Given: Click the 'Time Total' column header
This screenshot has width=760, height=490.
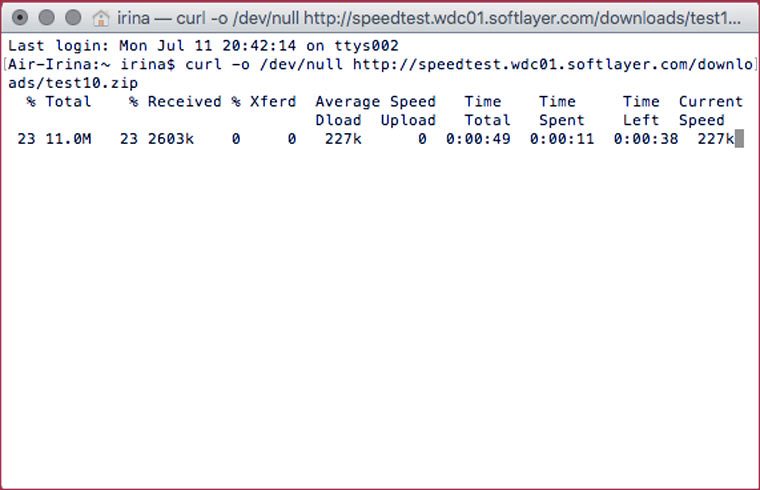Looking at the screenshot, I should pos(487,111).
